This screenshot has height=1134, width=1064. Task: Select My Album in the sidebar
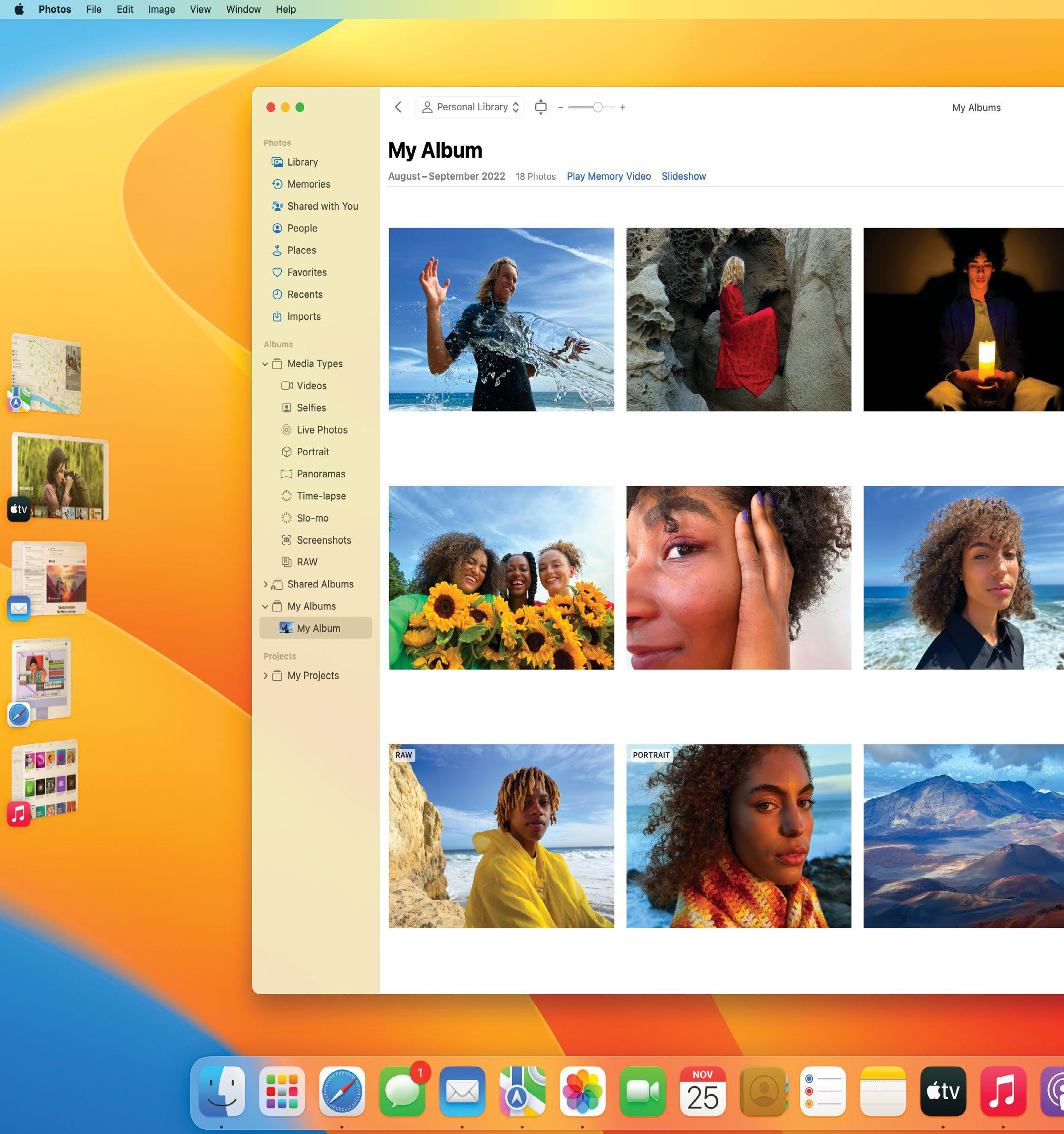[x=315, y=628]
